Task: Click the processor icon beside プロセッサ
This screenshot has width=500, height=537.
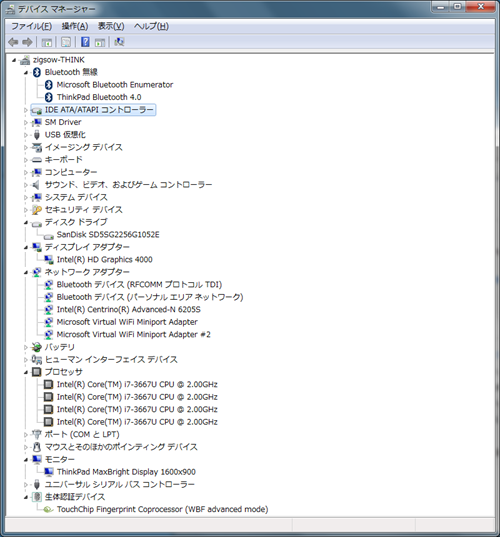Action: pos(36,372)
